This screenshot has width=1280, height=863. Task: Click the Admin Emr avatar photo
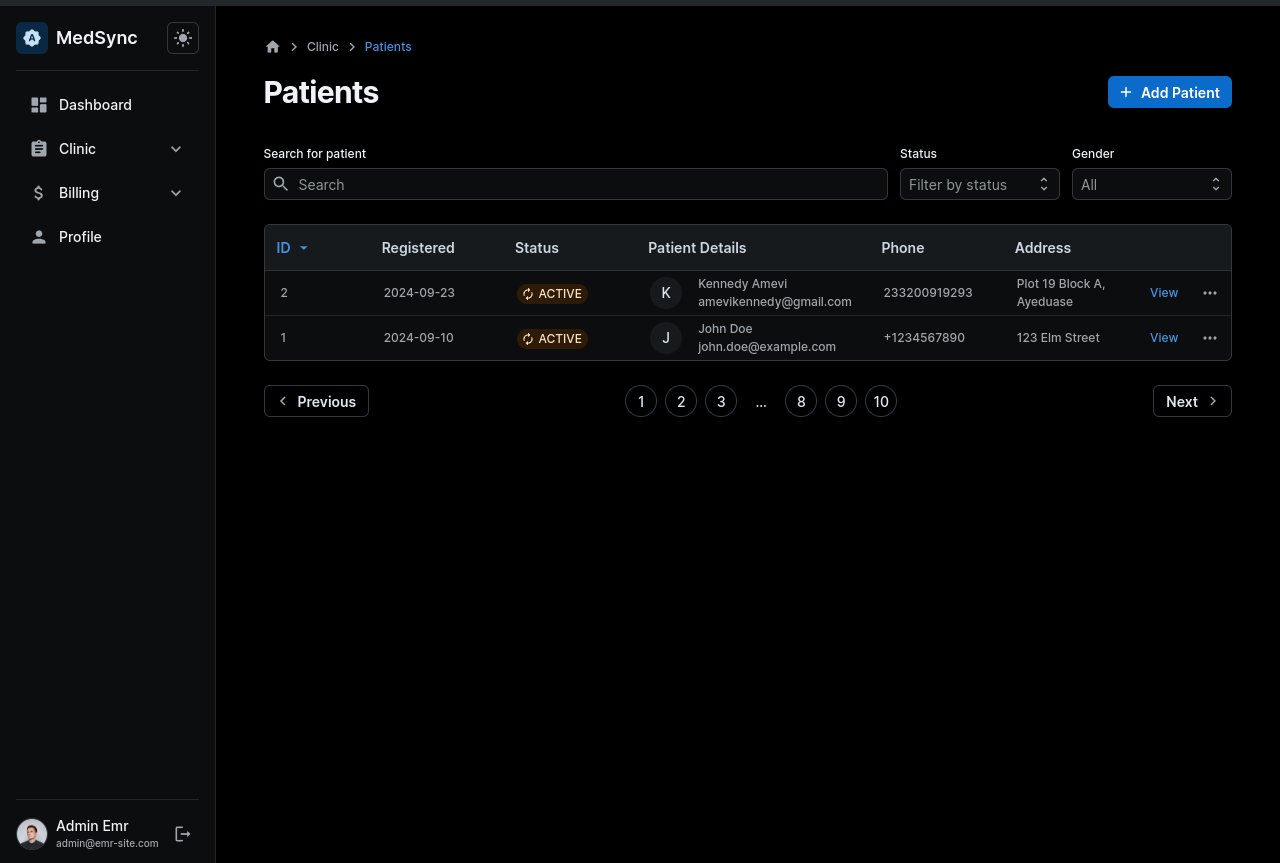[x=32, y=834]
